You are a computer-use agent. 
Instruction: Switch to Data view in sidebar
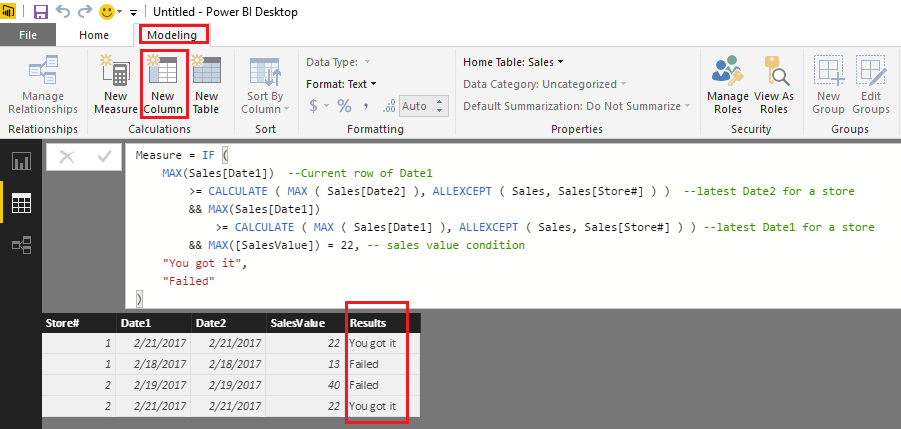21,203
